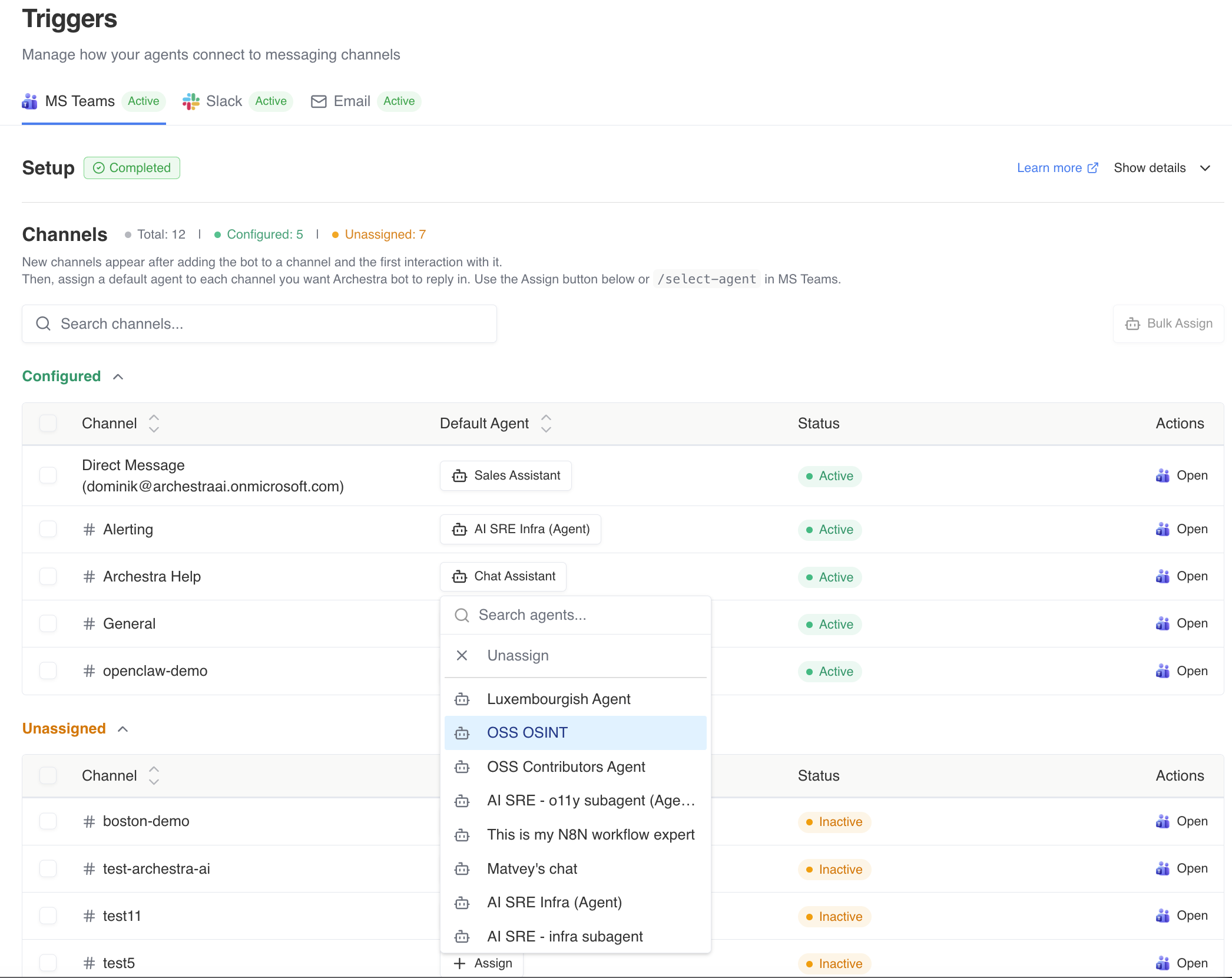Click the Bulk Assign button
The width and height of the screenshot is (1232, 978).
(x=1168, y=323)
